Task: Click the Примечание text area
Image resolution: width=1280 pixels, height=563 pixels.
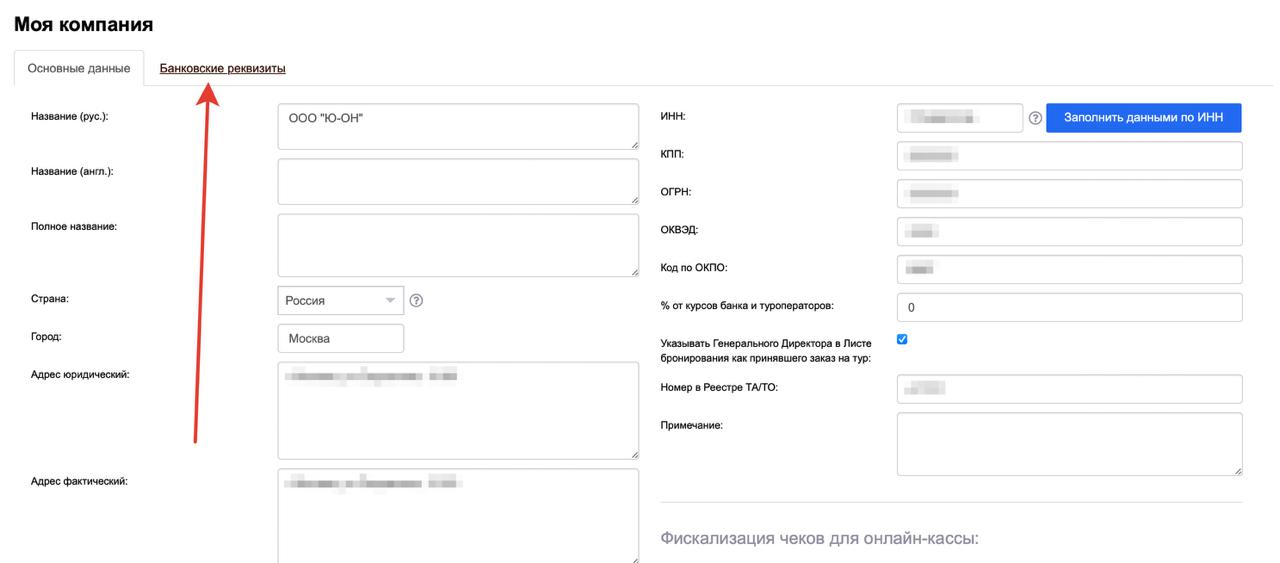Action: [x=1069, y=444]
